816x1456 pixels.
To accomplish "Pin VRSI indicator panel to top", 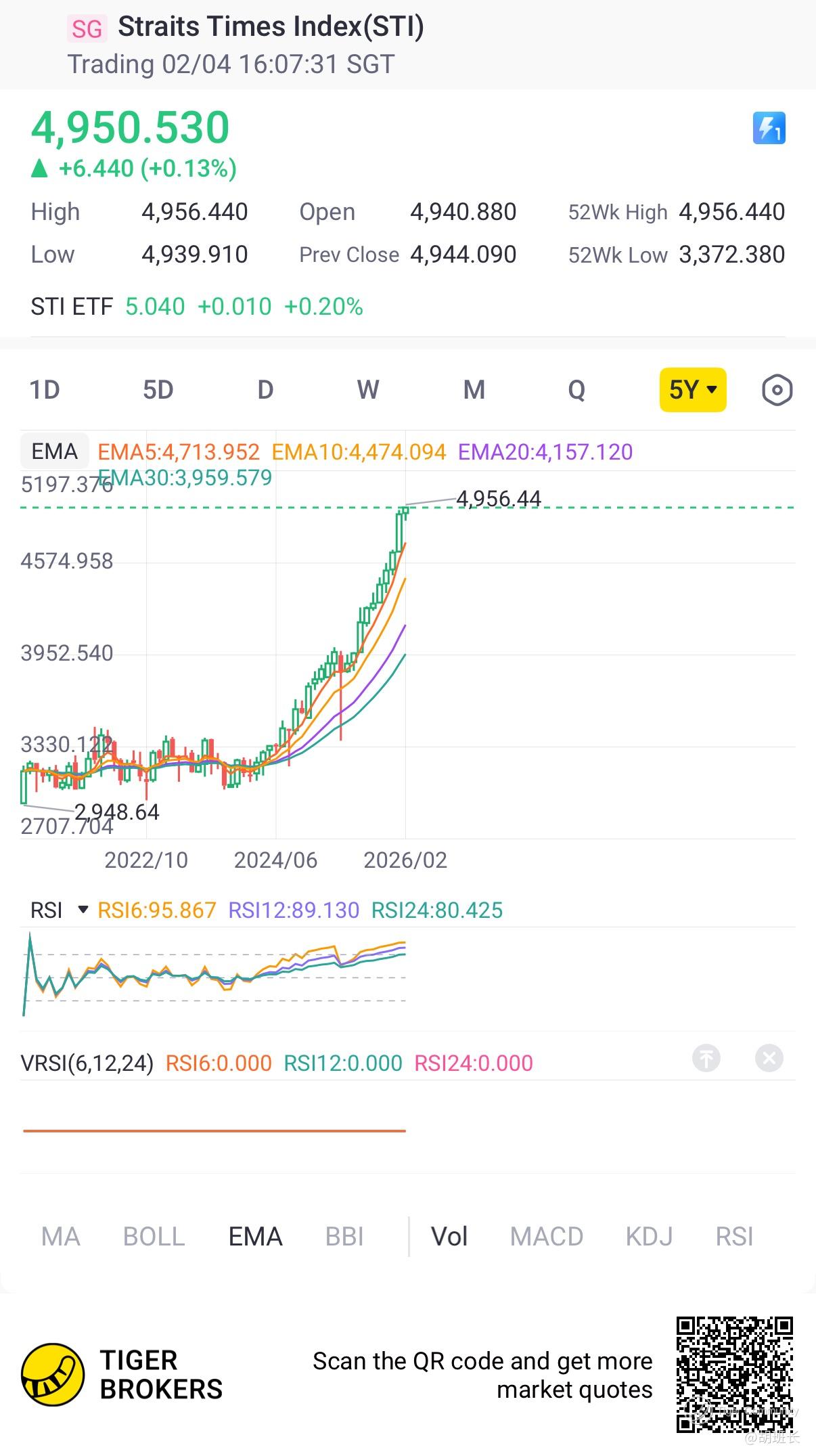I will (706, 1058).
